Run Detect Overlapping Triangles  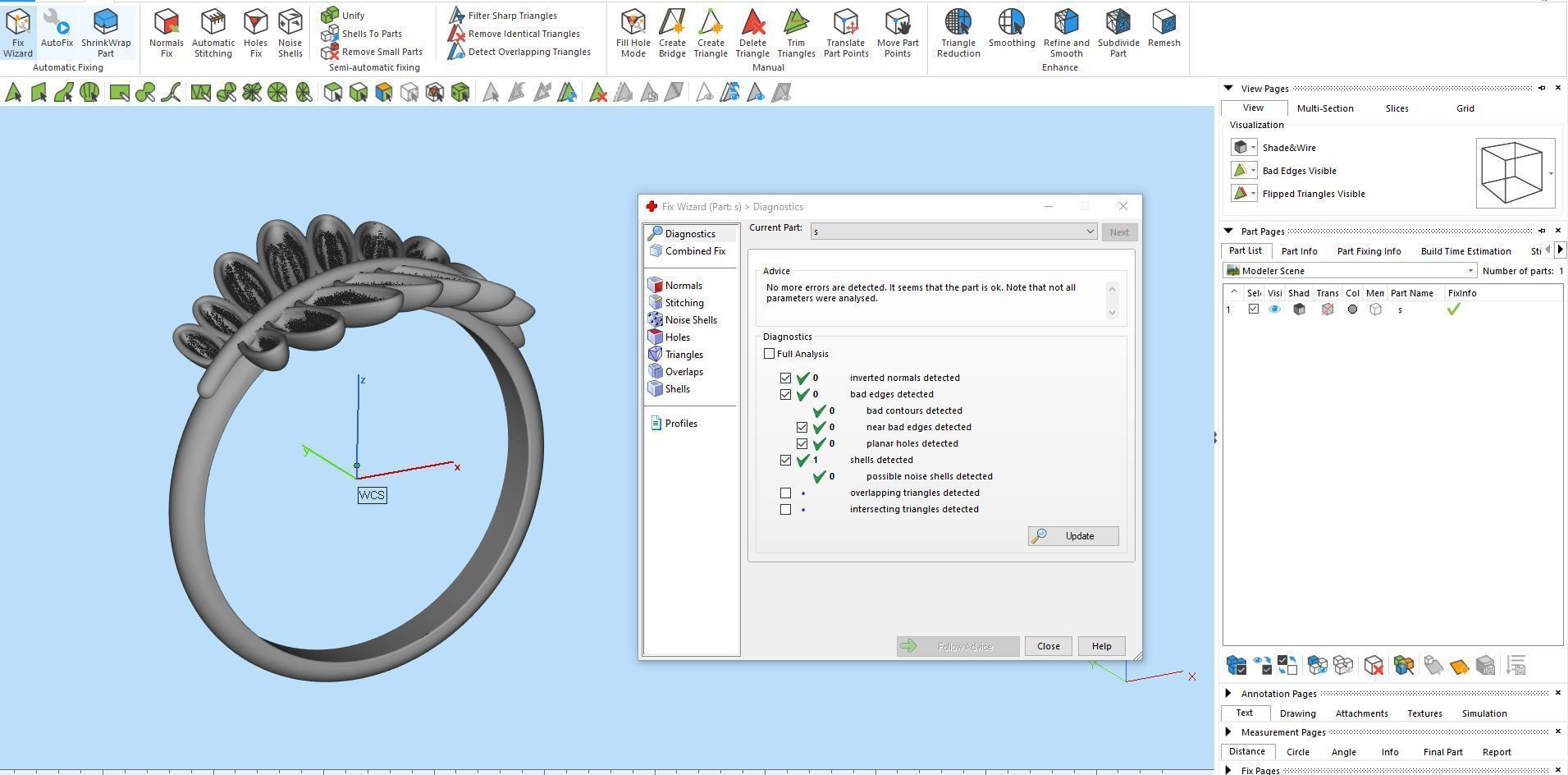point(519,52)
